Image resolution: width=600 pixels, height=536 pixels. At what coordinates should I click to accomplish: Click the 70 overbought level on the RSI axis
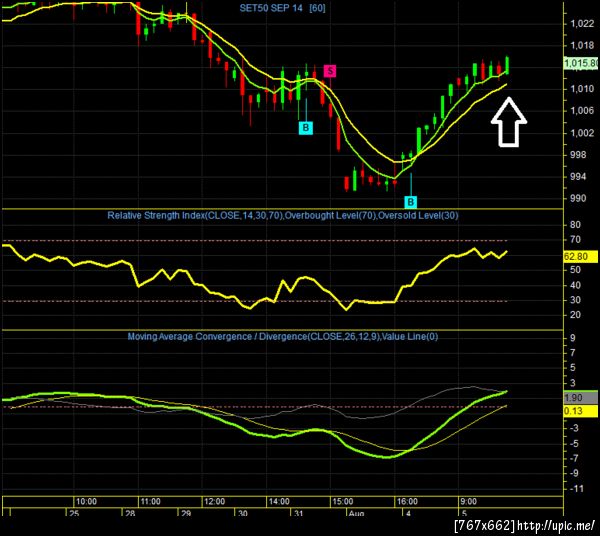(576, 240)
